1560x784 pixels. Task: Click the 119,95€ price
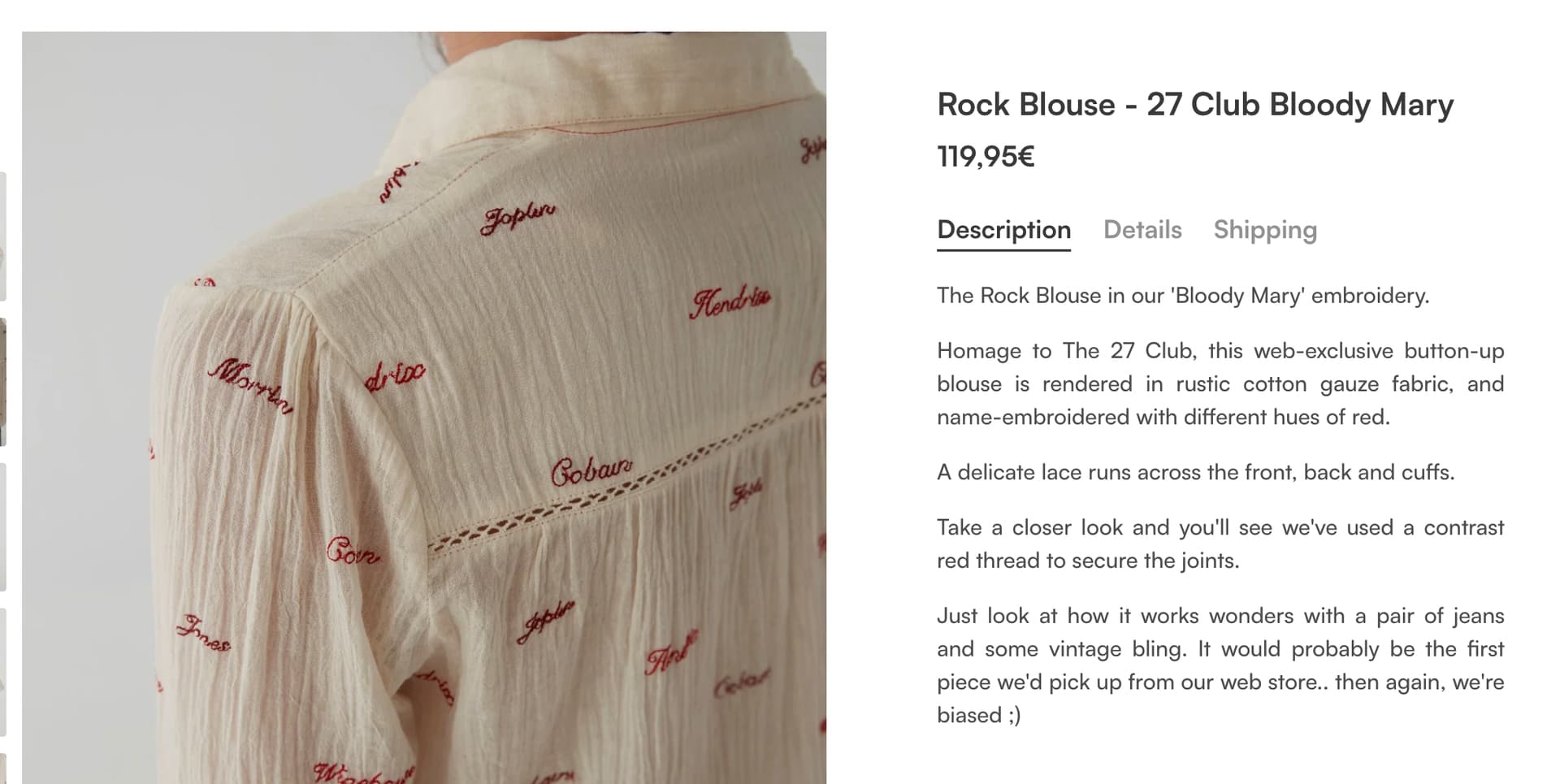click(986, 156)
